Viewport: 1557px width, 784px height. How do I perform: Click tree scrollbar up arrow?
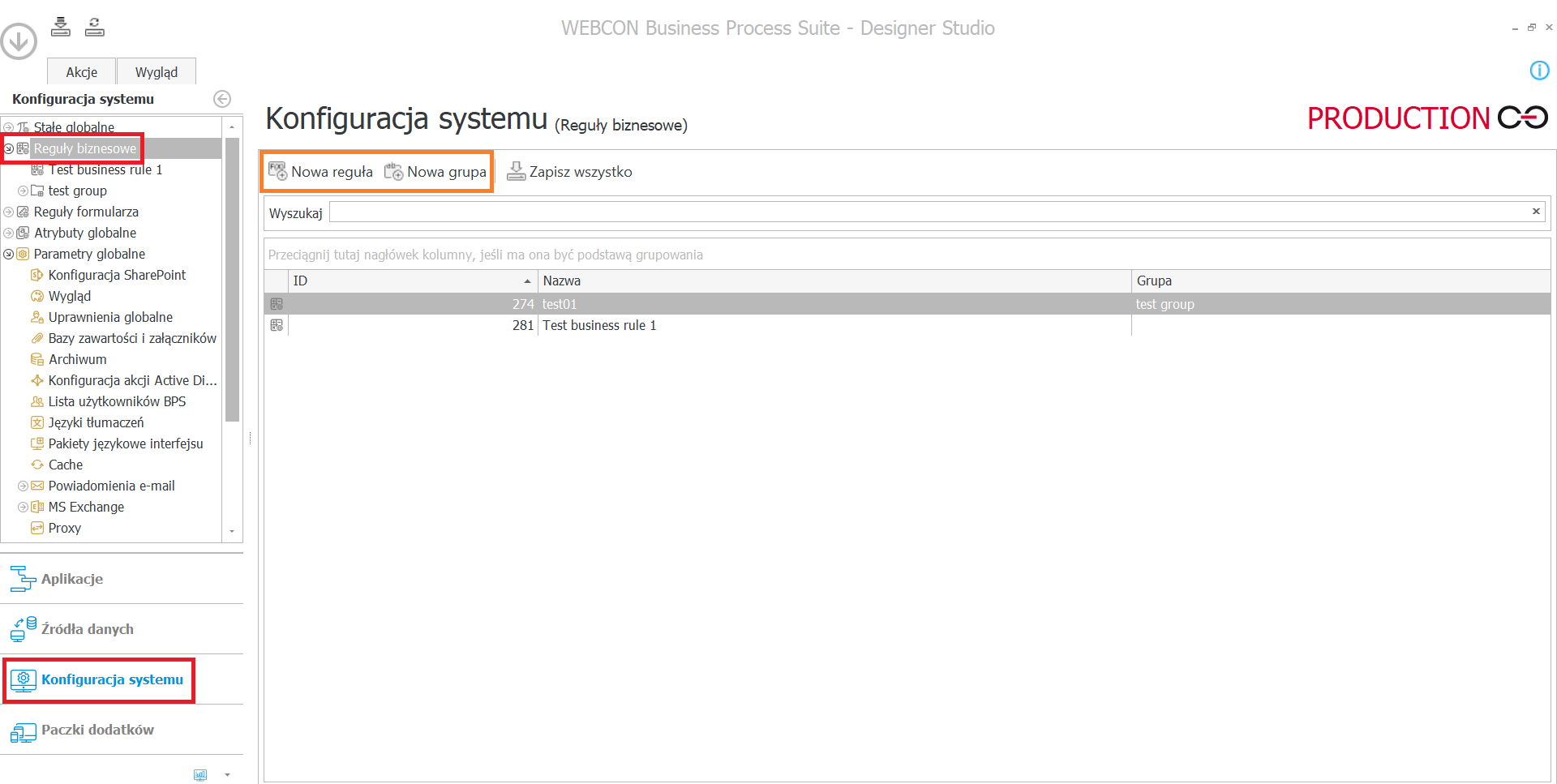[x=232, y=126]
